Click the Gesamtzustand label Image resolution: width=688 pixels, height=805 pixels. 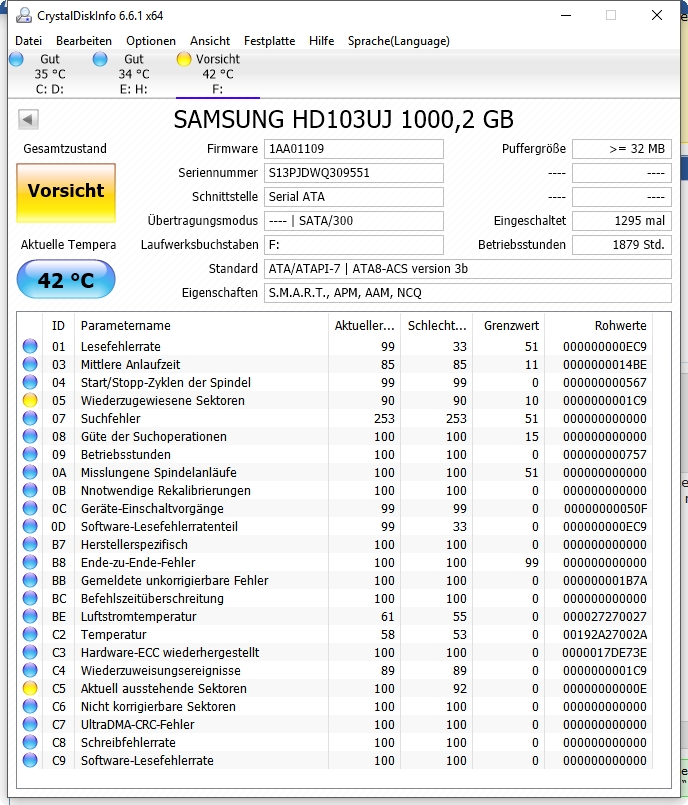click(x=65, y=149)
